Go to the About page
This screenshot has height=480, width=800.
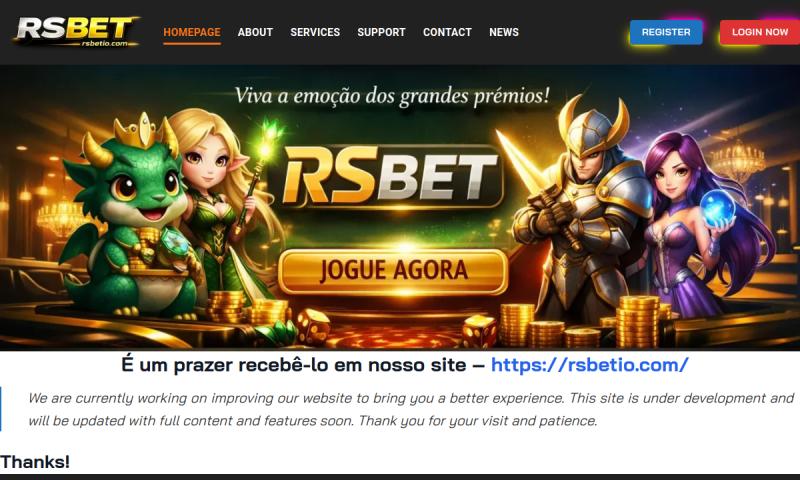(x=255, y=32)
